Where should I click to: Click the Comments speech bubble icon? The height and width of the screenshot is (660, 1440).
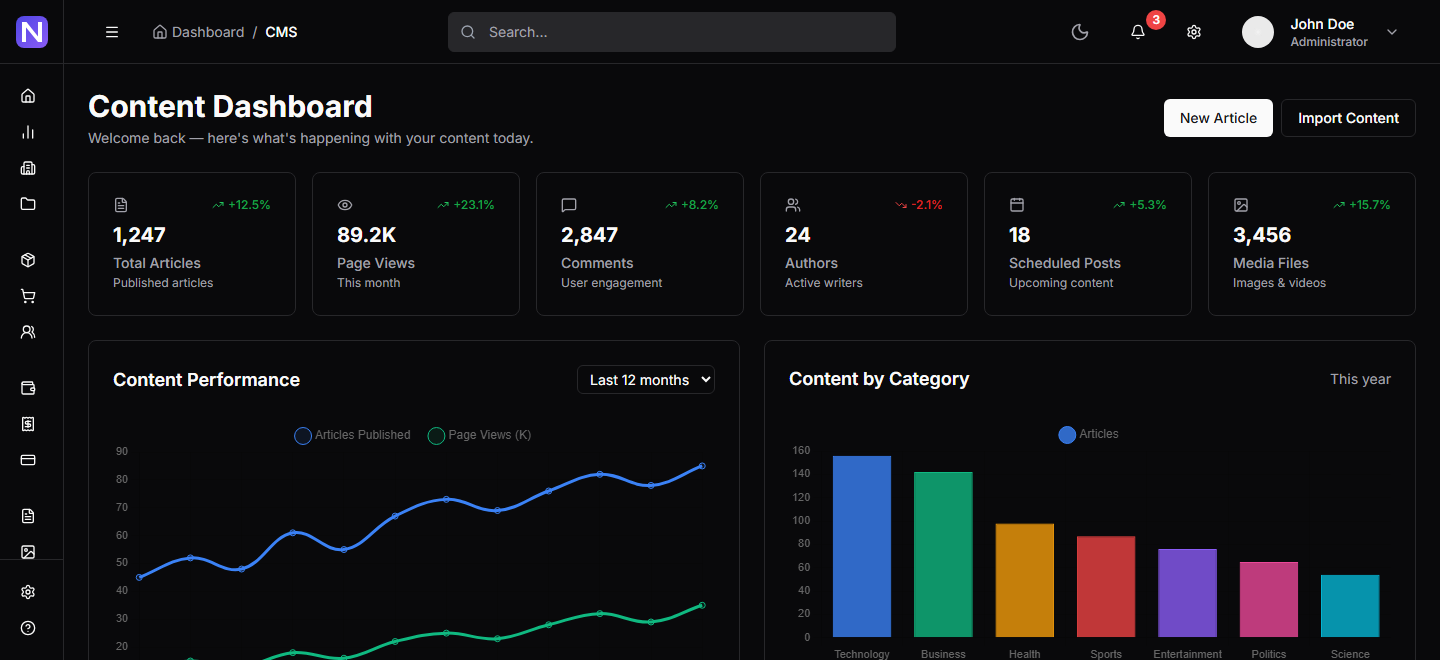(569, 205)
